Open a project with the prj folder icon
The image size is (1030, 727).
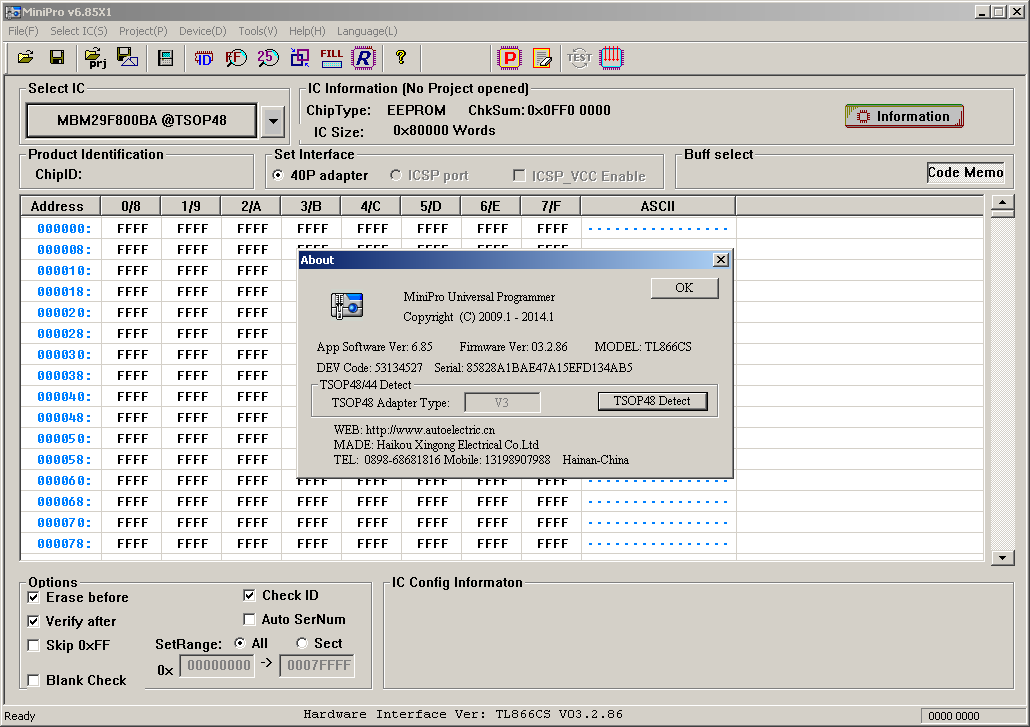95,58
